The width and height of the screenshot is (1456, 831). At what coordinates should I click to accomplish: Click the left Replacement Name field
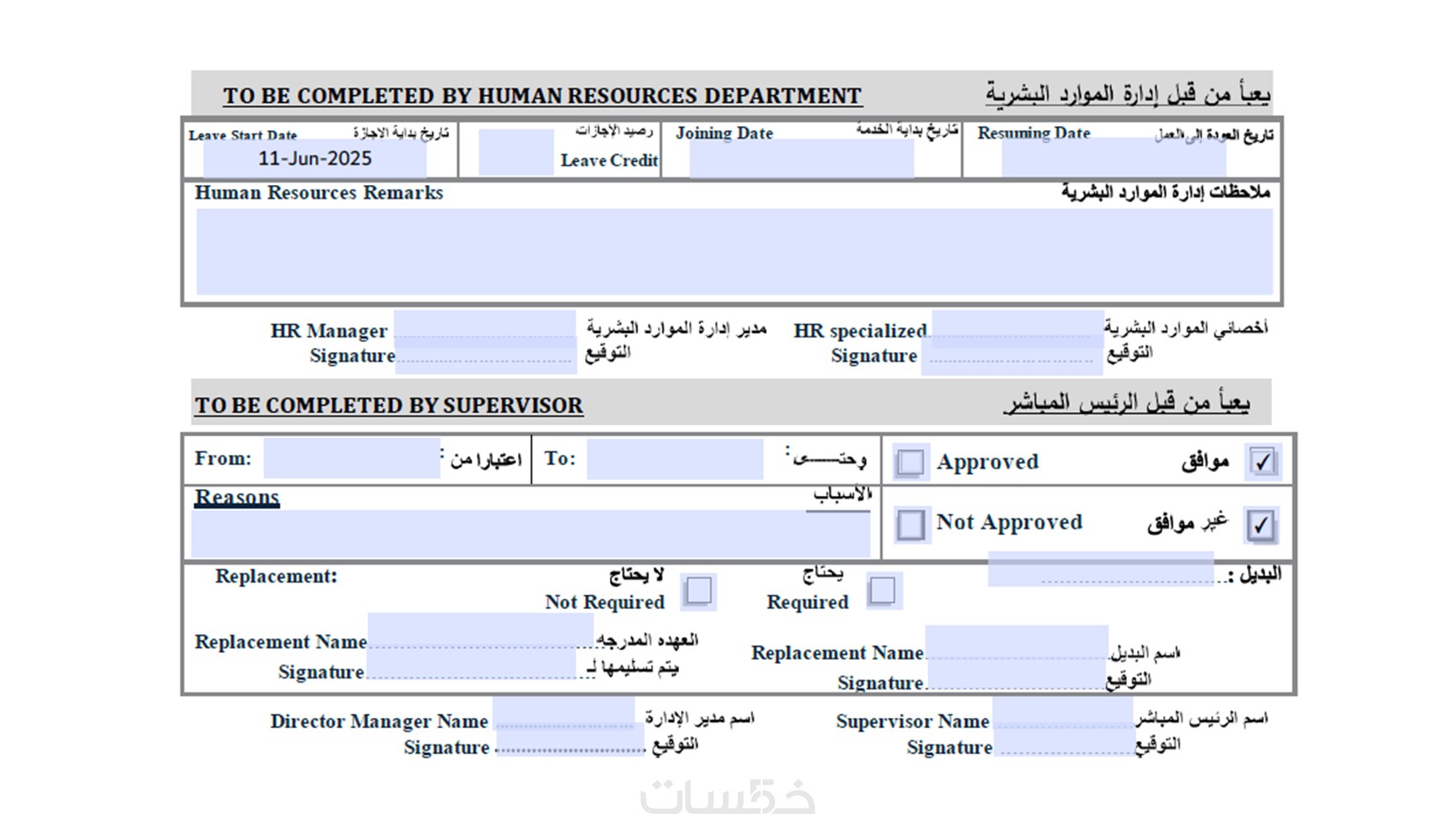480,633
